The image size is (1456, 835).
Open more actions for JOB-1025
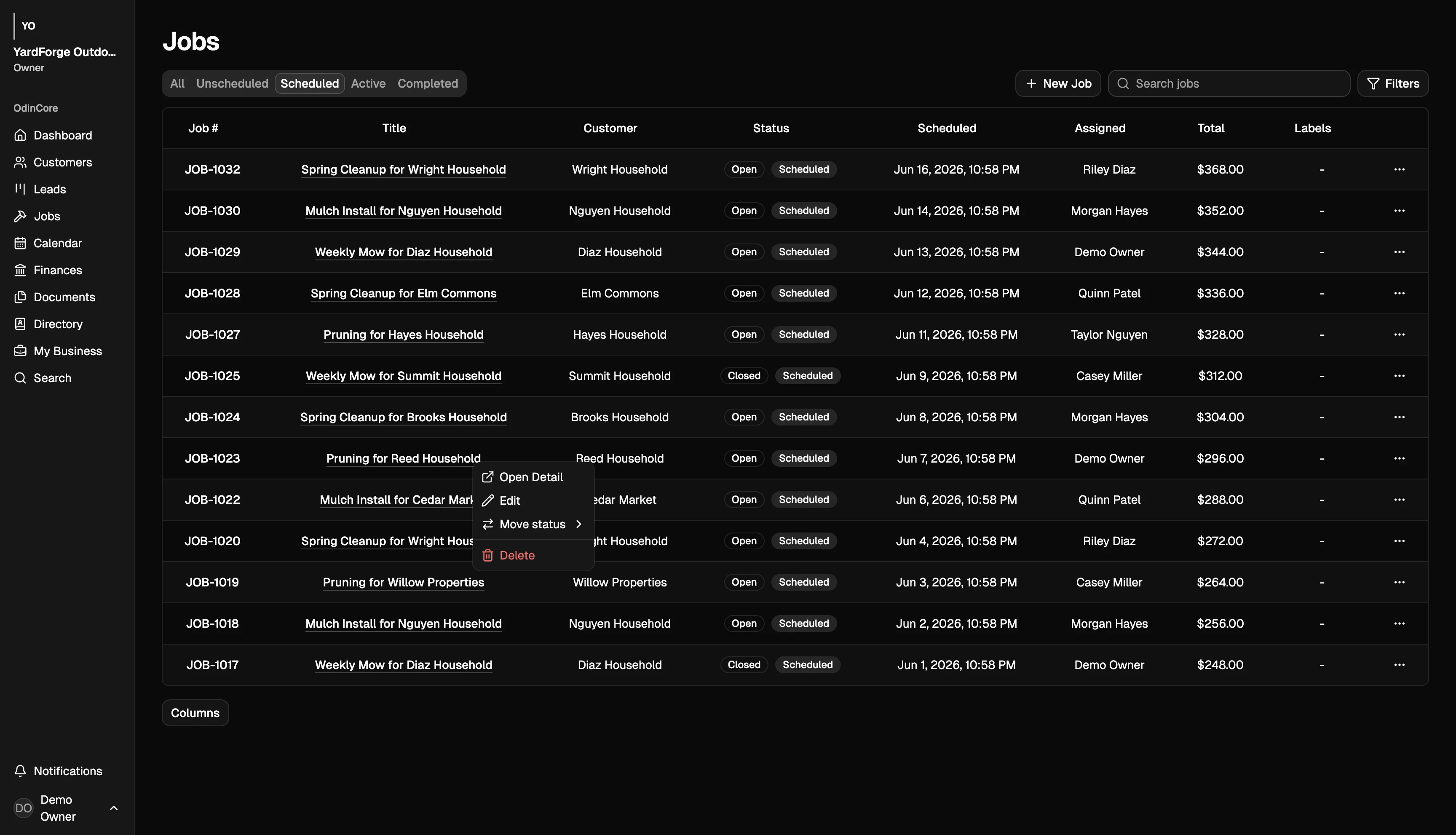1399,376
